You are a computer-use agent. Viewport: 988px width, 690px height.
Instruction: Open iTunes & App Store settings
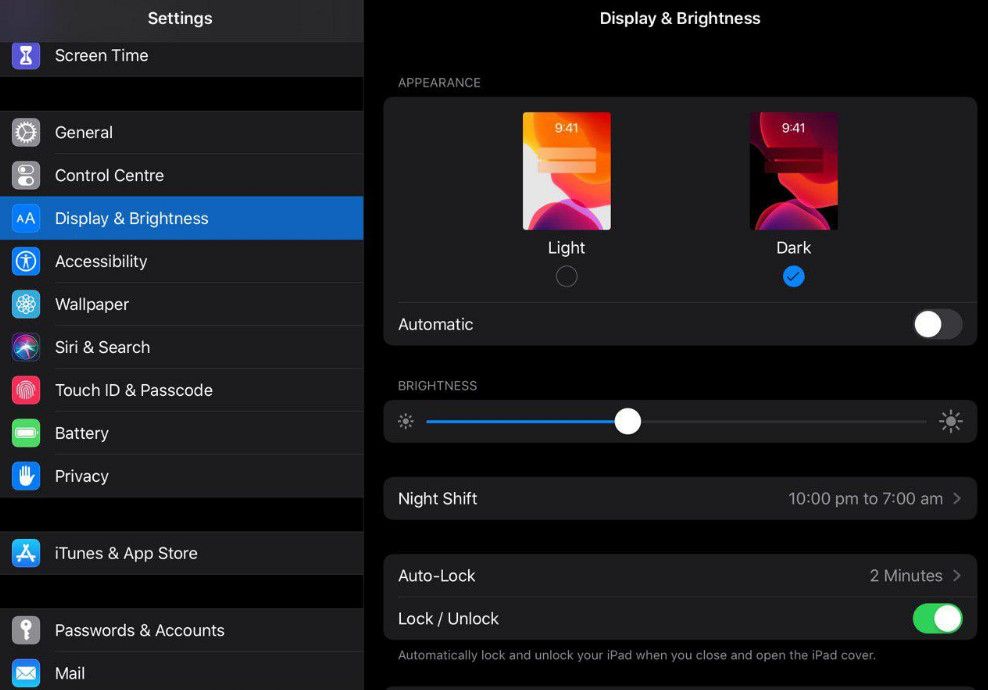click(x=126, y=553)
